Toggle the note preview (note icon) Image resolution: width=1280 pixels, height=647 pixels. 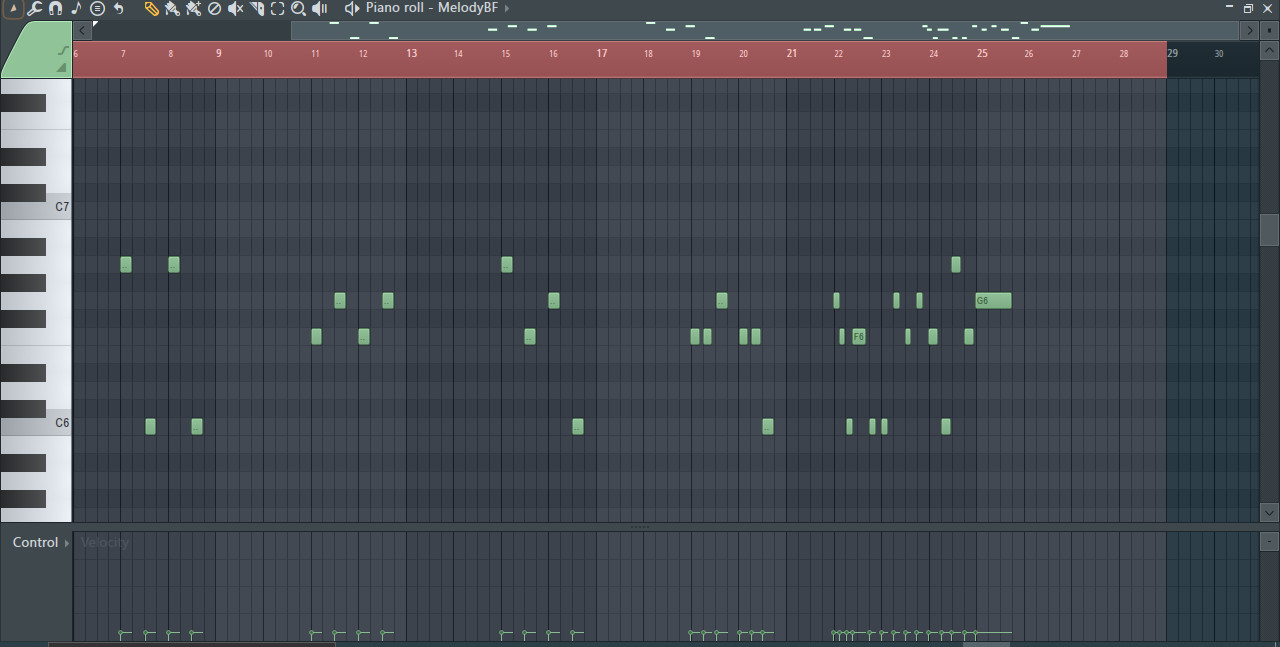pyautogui.click(x=75, y=8)
